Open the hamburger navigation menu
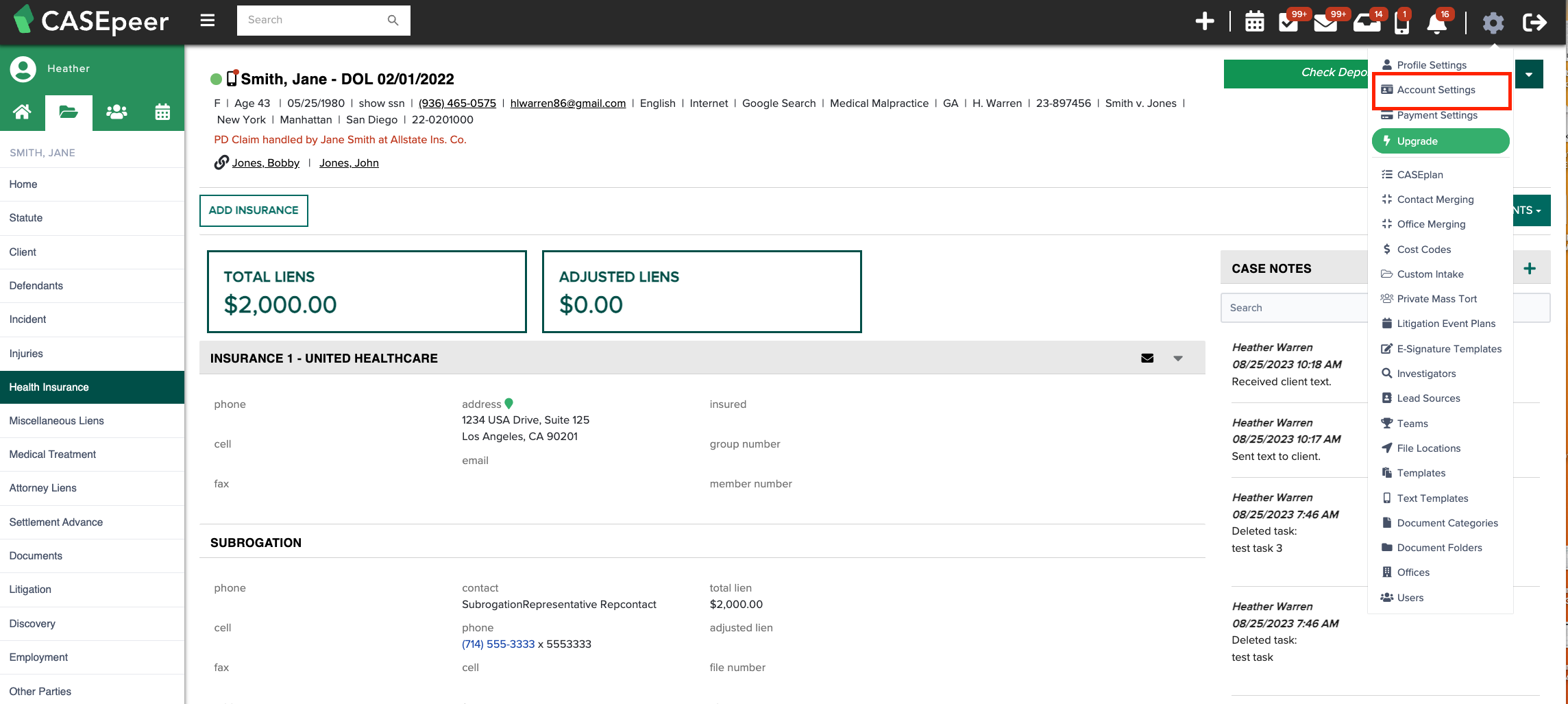 208,21
